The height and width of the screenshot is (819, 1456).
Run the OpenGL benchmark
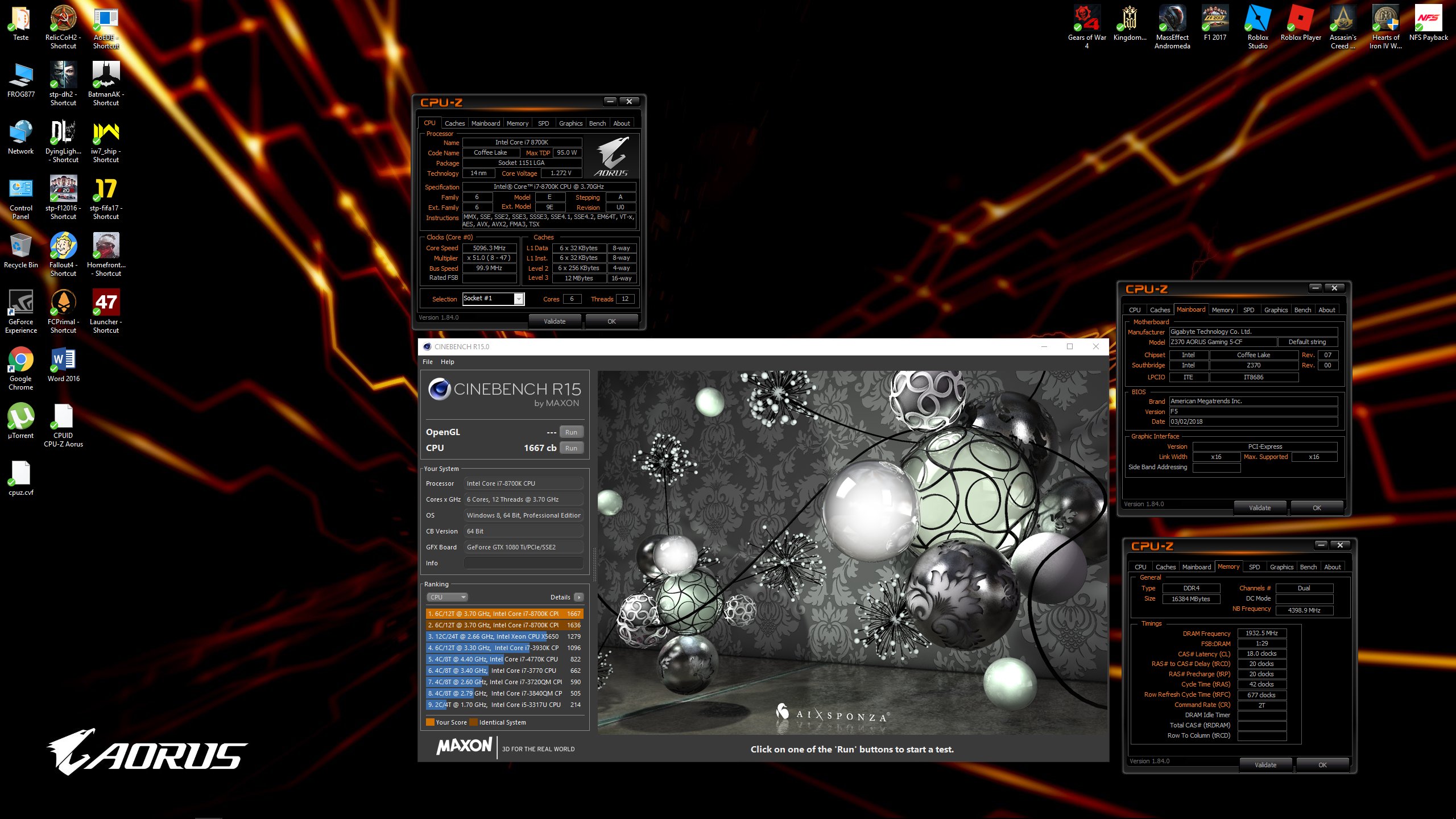pyautogui.click(x=571, y=432)
